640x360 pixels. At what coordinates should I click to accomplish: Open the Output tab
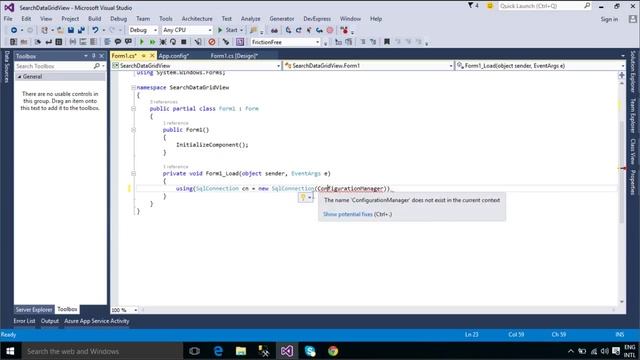[50, 321]
